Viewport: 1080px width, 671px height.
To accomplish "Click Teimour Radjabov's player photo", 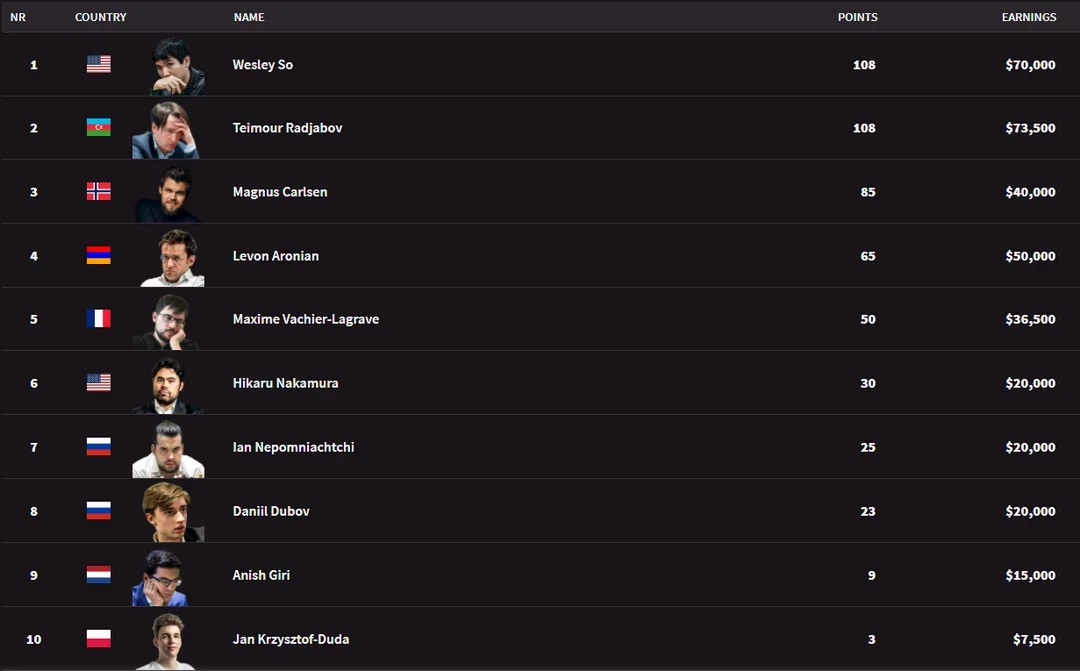I will click(x=168, y=129).
